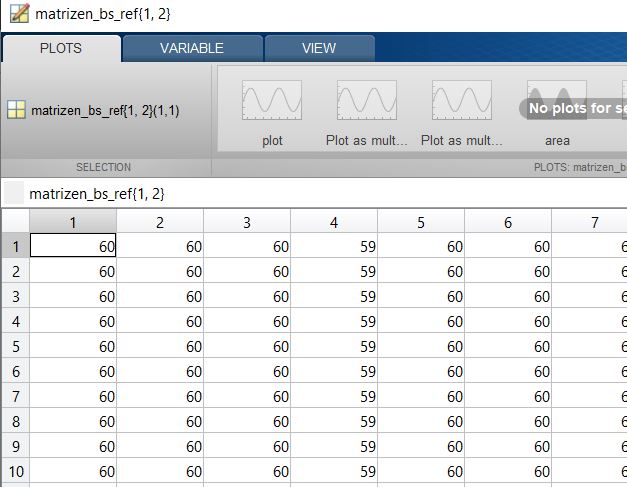This screenshot has height=487, width=627.
Task: Click the plot icon in plots gallery
Action: (x=272, y=102)
